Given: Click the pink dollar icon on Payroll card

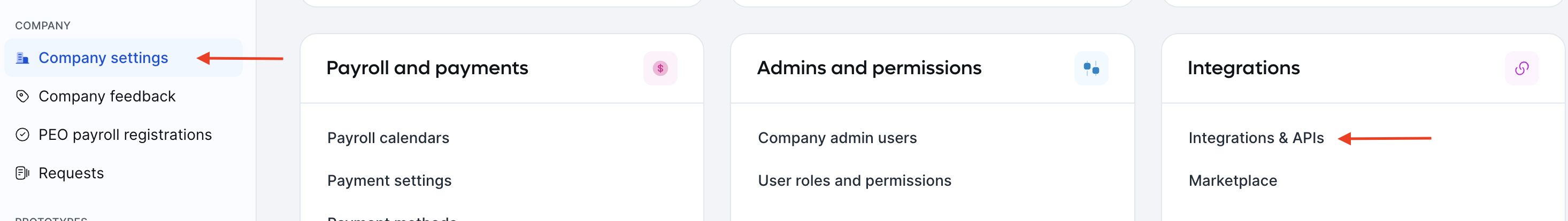Looking at the screenshot, I should point(660,69).
